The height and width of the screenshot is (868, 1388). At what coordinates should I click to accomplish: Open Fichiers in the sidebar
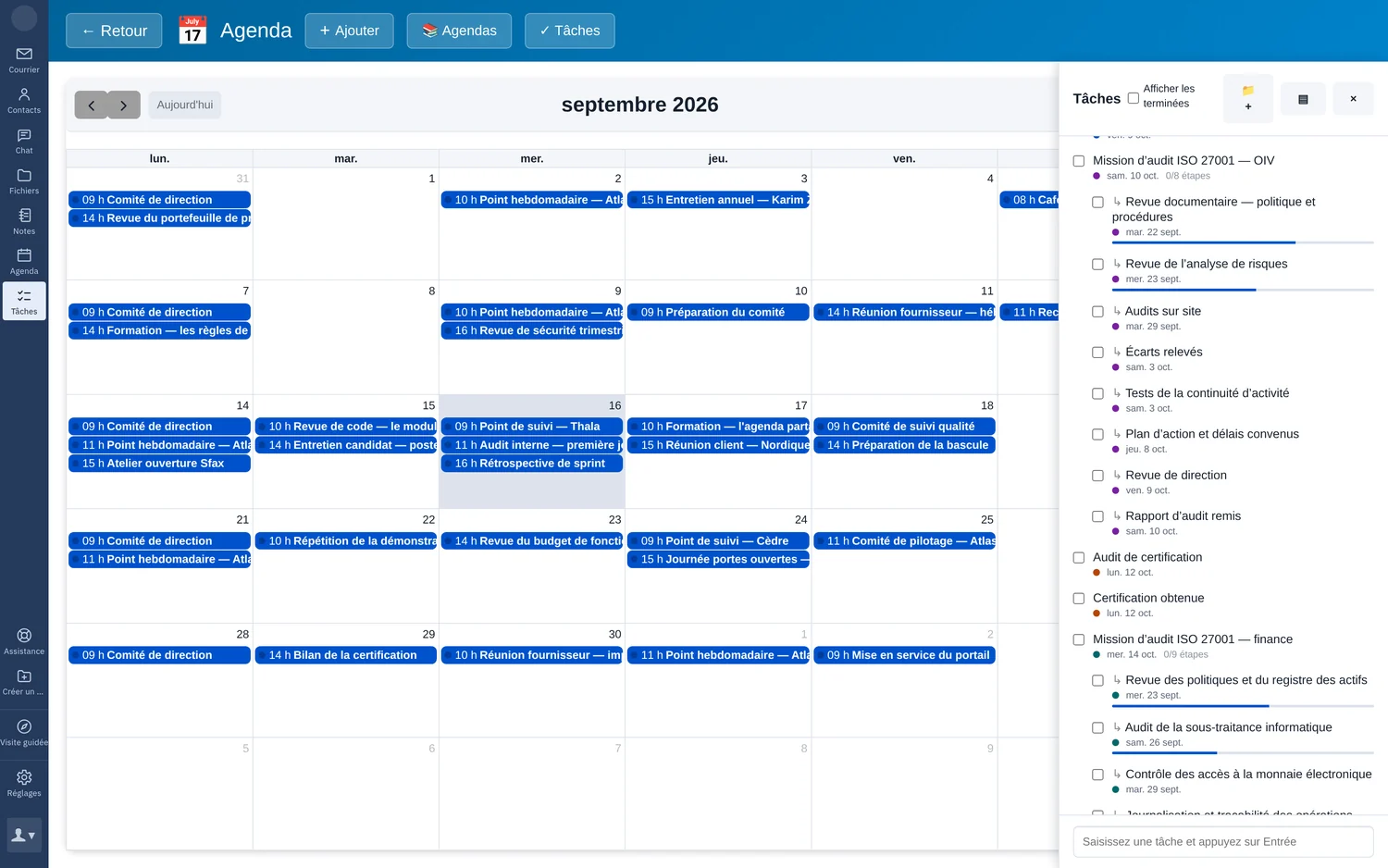(x=24, y=181)
